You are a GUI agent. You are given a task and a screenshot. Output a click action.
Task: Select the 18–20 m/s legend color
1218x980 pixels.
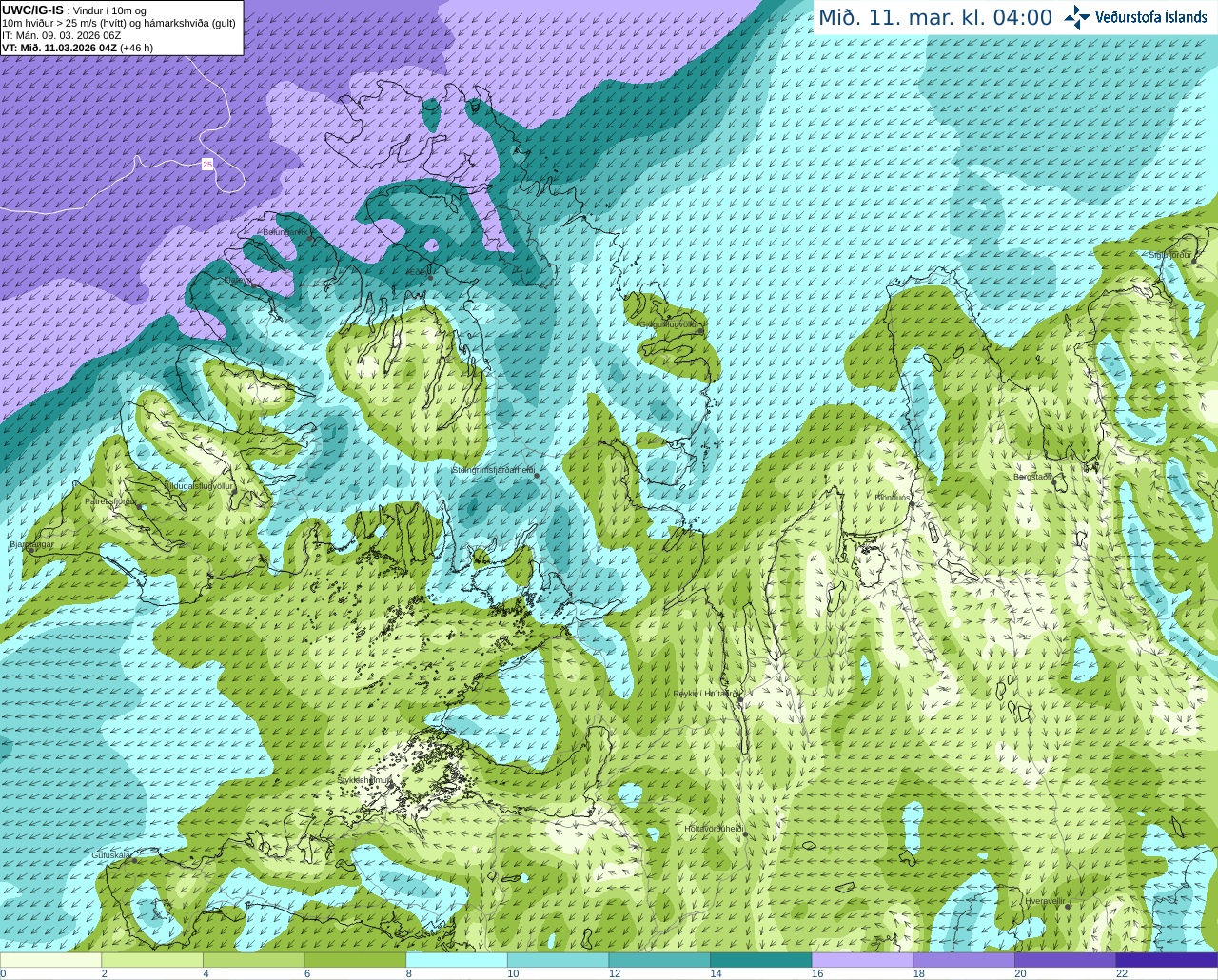(x=964, y=960)
